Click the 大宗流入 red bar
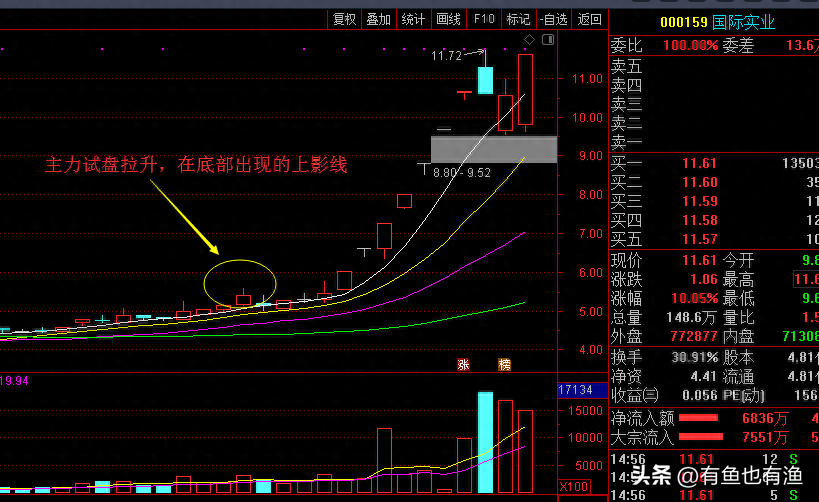 click(x=700, y=437)
